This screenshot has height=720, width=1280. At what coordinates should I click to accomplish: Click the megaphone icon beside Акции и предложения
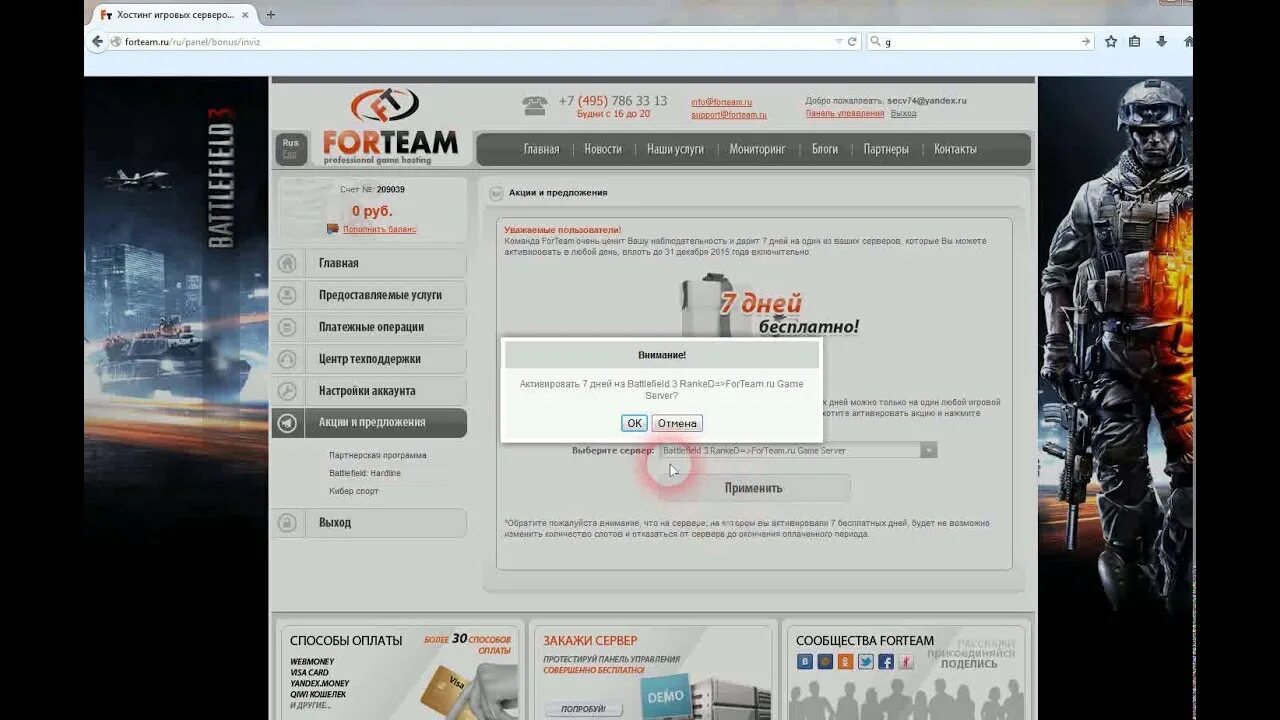pyautogui.click(x=287, y=423)
